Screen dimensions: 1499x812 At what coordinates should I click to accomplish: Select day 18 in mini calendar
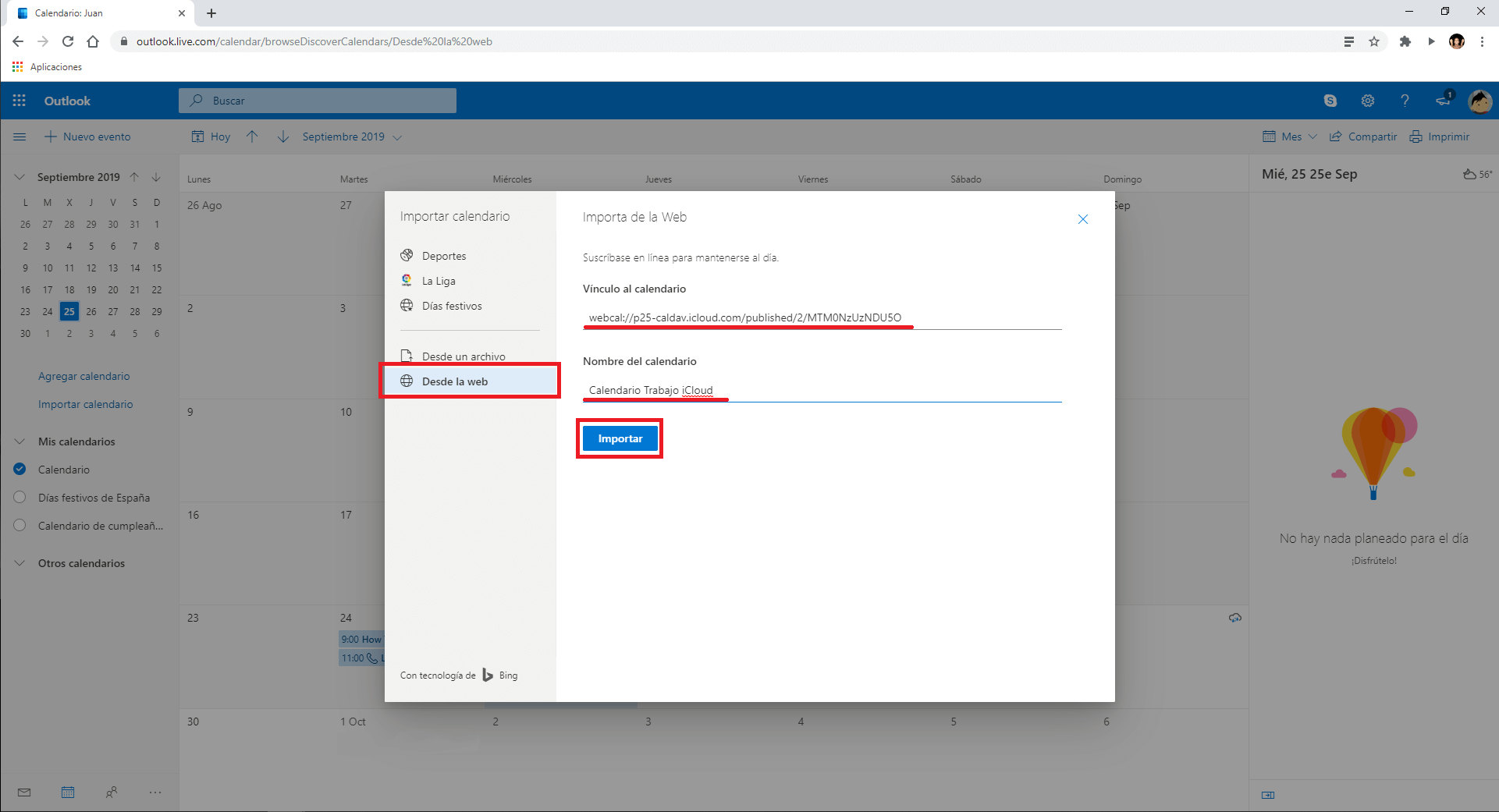click(69, 289)
